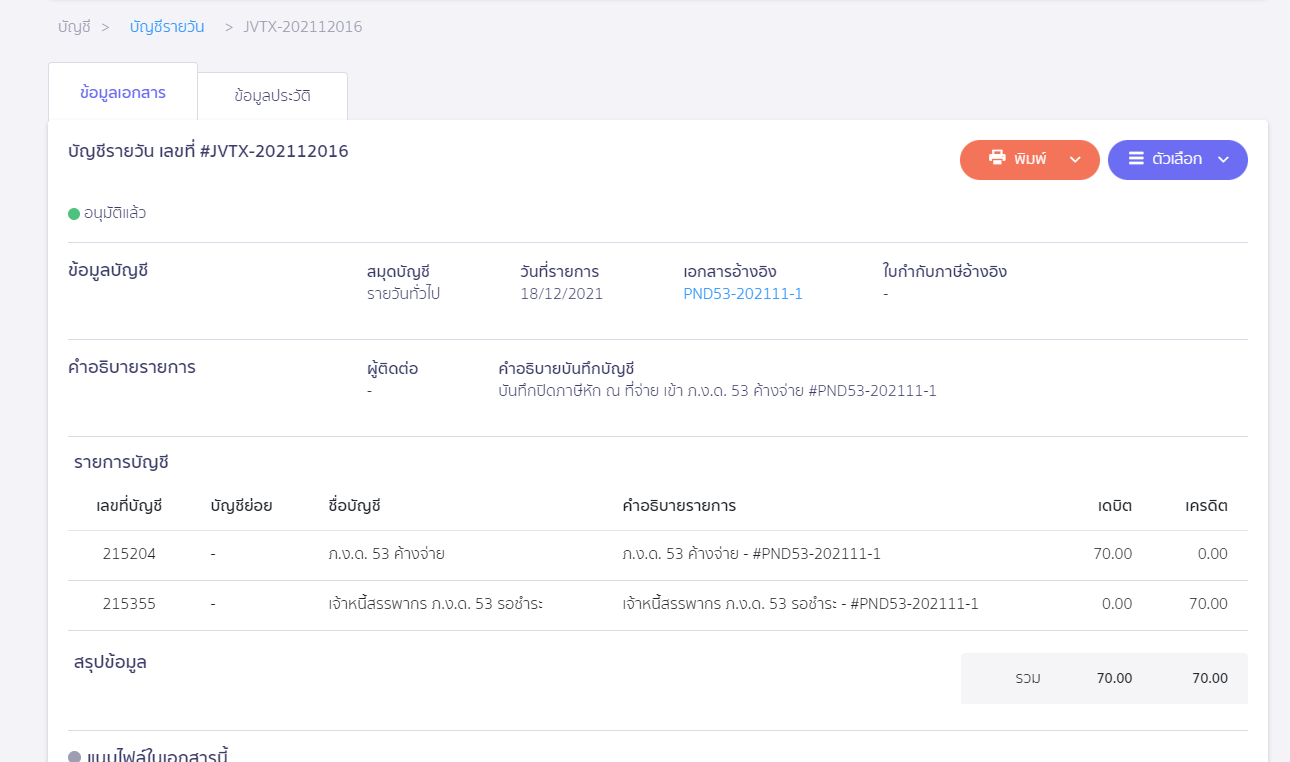
Task: Select account number 215204 row
Action: [x=129, y=554]
